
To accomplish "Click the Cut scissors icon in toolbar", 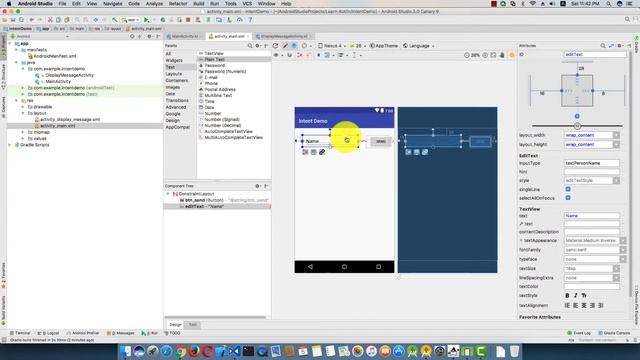I will [50, 20].
